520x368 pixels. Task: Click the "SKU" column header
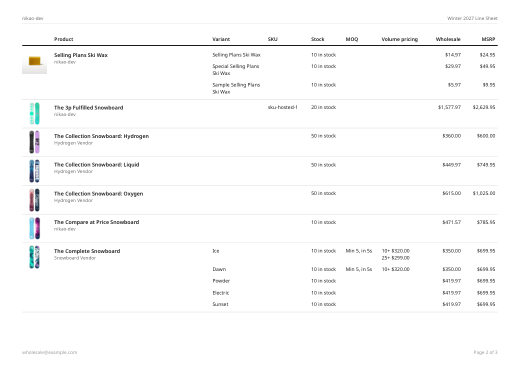tap(272, 39)
